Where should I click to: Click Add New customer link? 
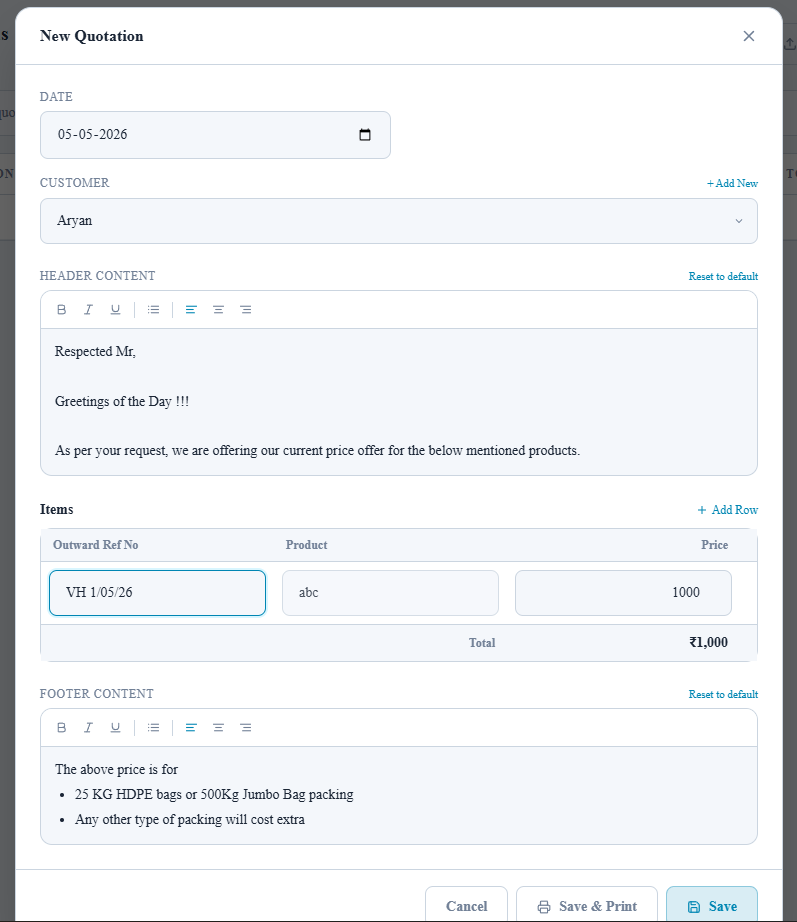point(732,183)
